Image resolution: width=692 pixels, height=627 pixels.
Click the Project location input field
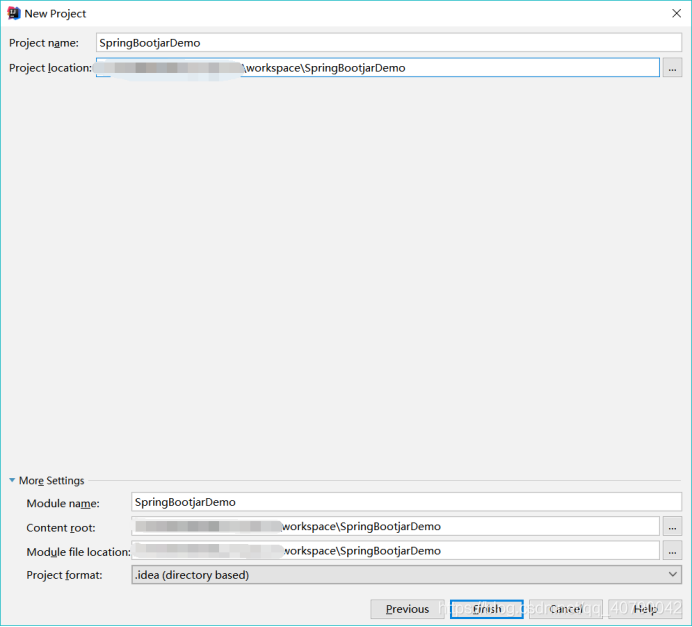378,68
